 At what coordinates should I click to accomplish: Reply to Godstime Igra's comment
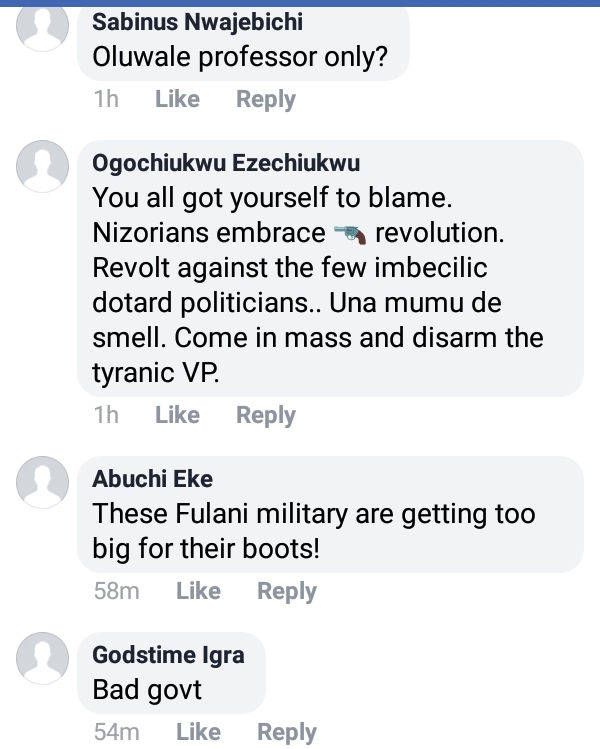[x=287, y=732]
